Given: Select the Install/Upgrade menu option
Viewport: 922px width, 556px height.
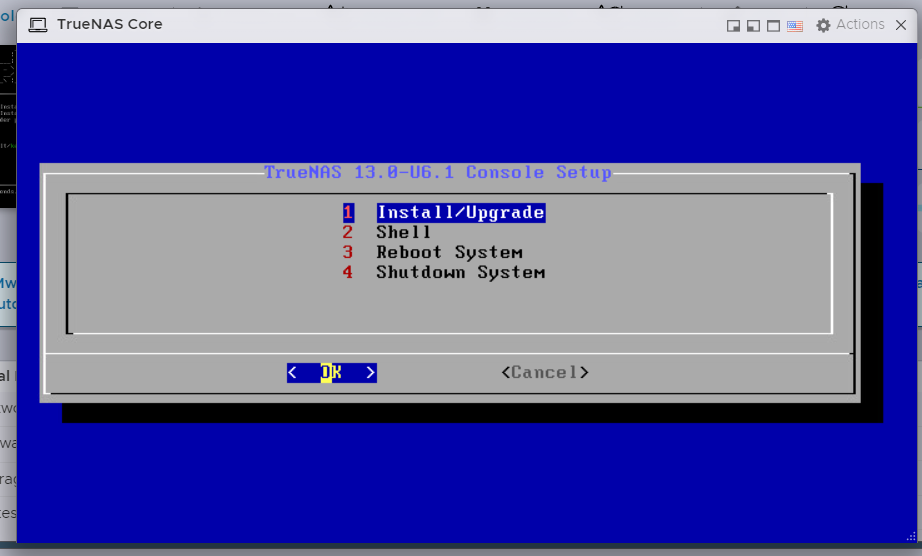Looking at the screenshot, I should (460, 212).
